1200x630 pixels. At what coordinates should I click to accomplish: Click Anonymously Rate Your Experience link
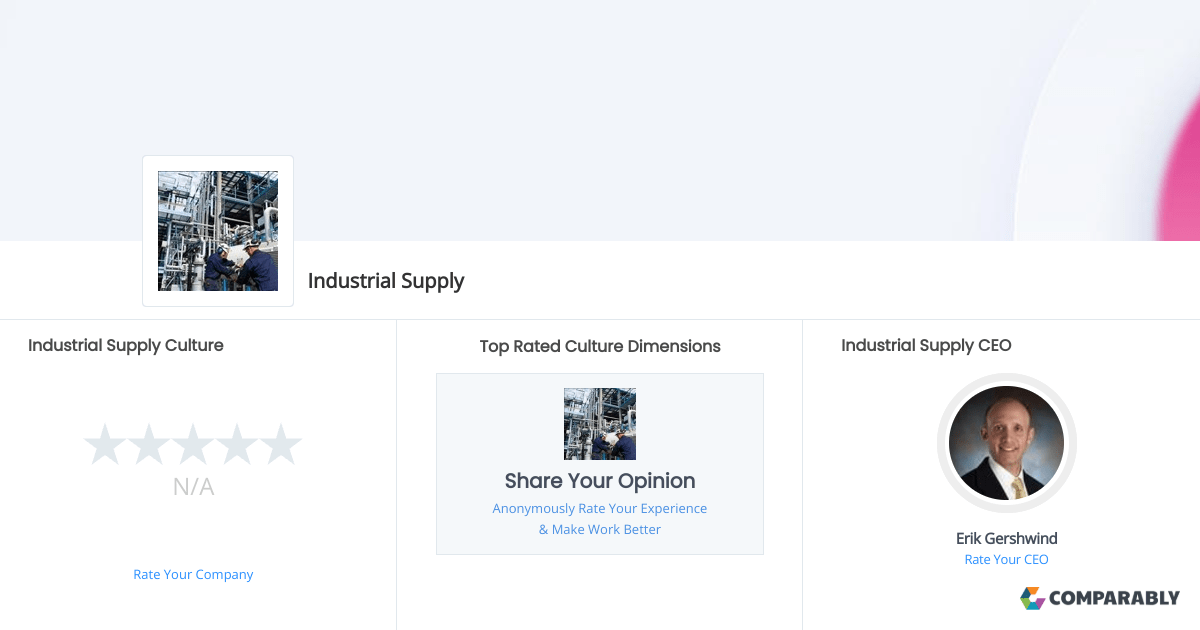599,508
